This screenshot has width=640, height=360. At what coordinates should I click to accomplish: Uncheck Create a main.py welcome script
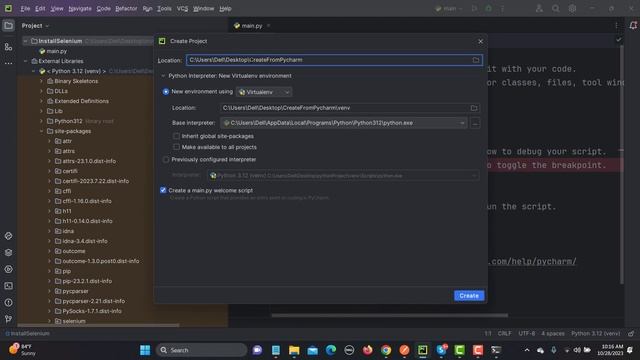point(163,190)
